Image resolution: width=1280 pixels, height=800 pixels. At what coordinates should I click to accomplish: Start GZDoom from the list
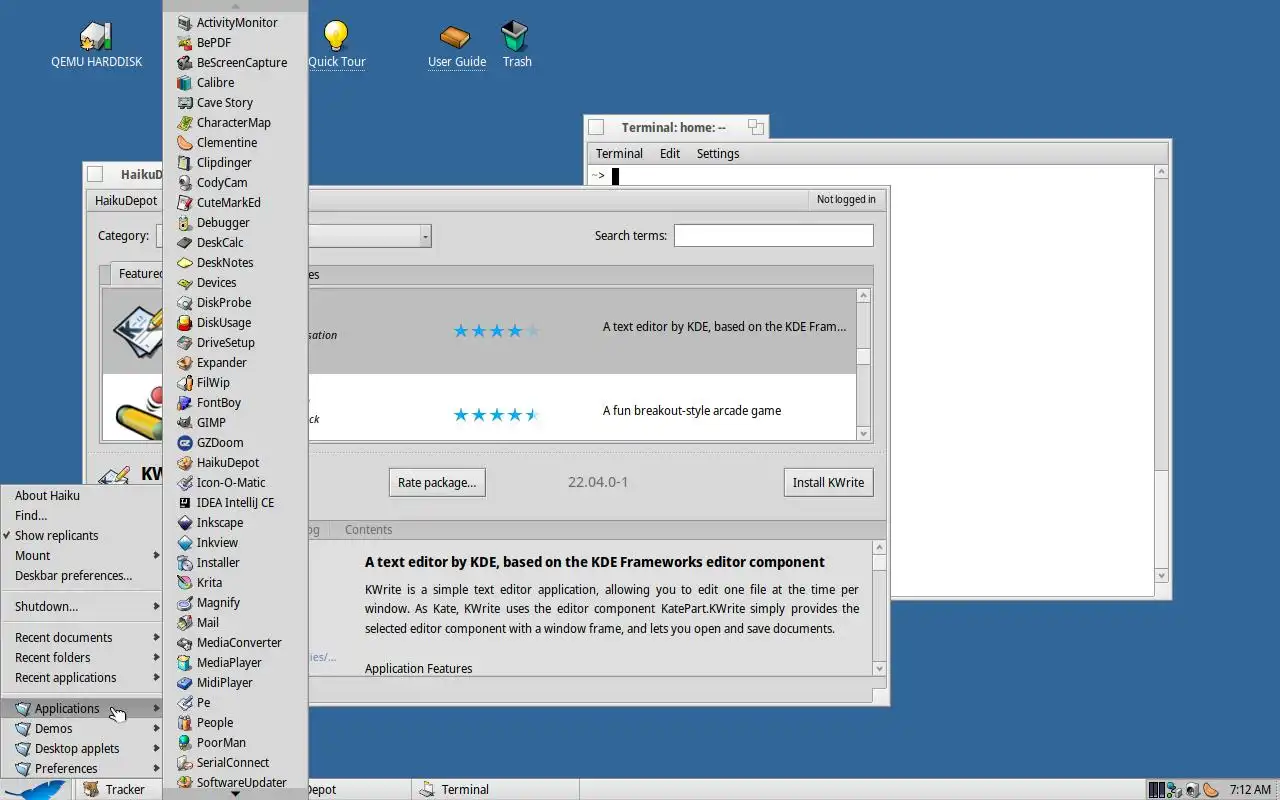coord(235,442)
